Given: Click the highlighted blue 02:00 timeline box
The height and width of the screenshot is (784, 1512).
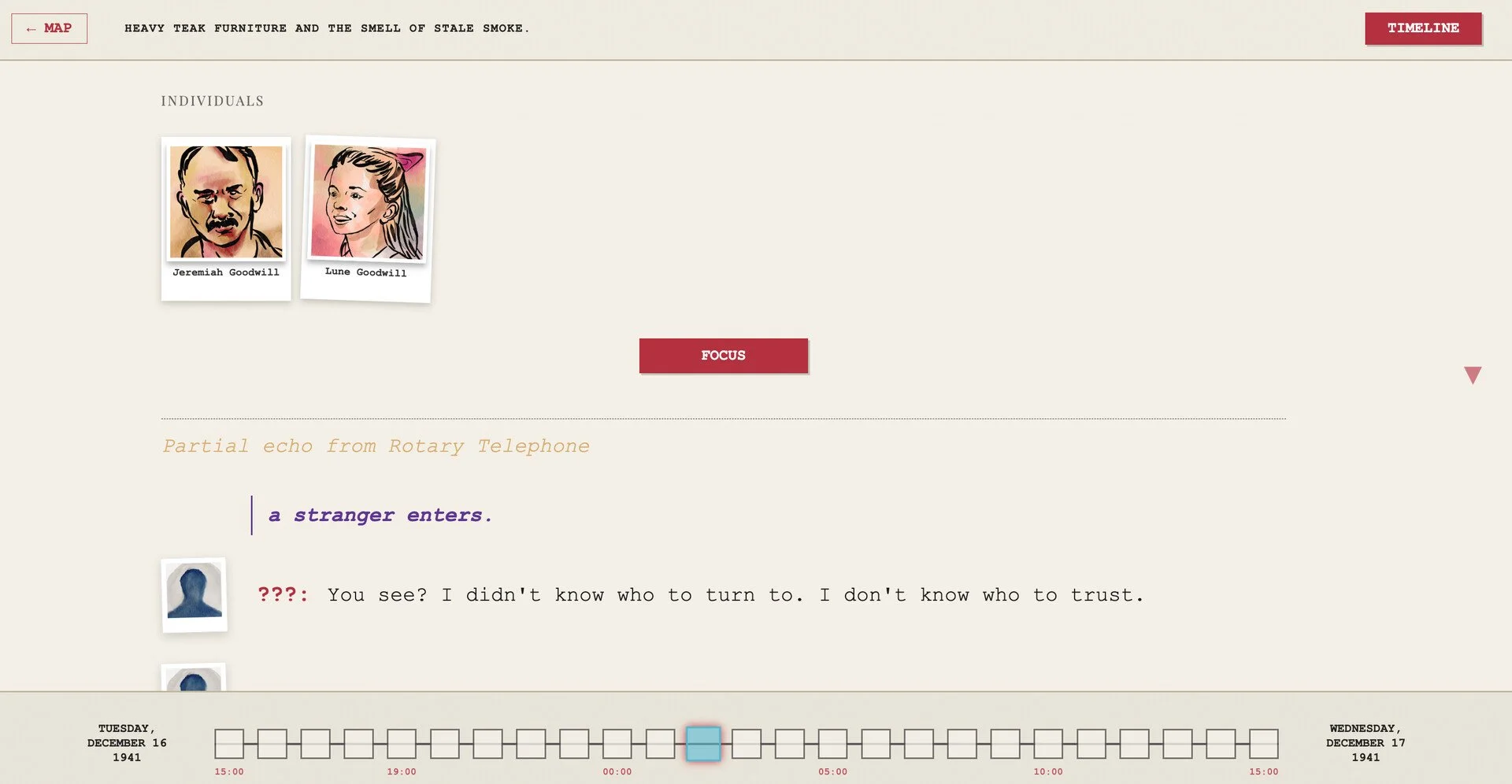Looking at the screenshot, I should [x=703, y=744].
